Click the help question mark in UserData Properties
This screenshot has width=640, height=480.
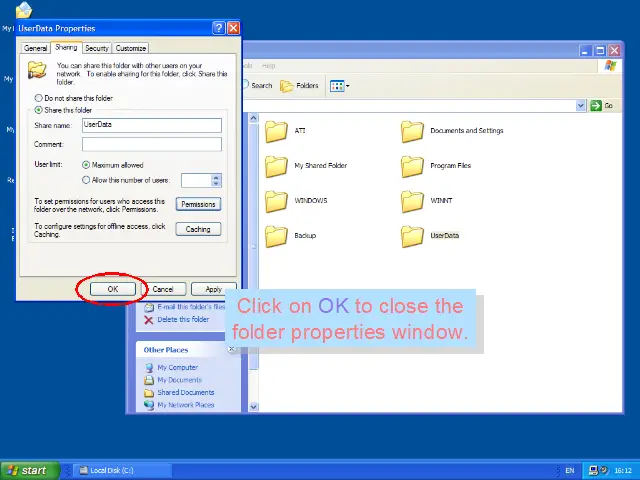coord(219,28)
